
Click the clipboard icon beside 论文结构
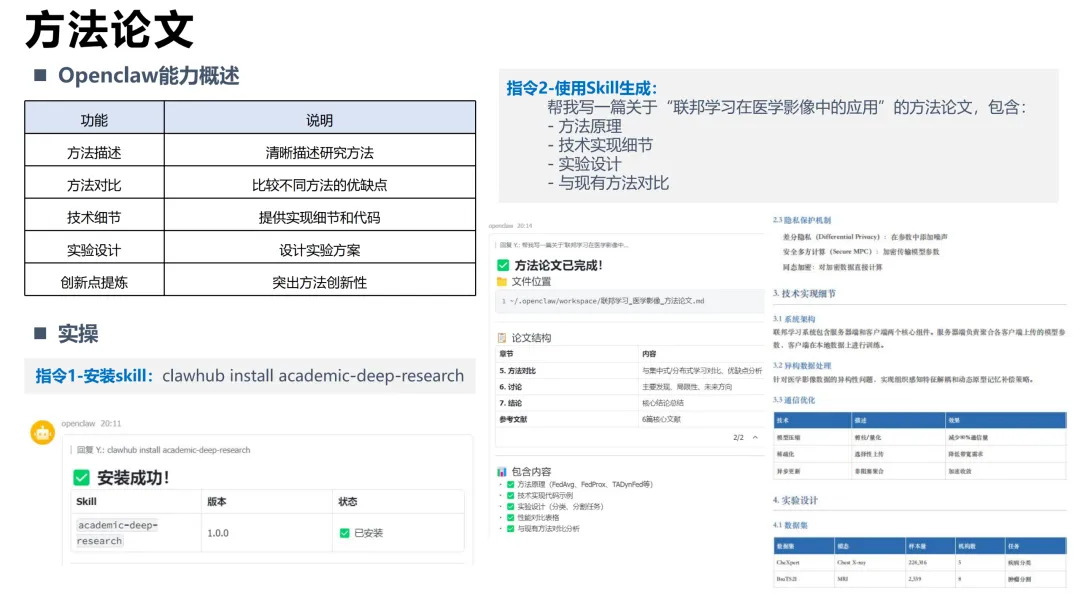[x=501, y=337]
